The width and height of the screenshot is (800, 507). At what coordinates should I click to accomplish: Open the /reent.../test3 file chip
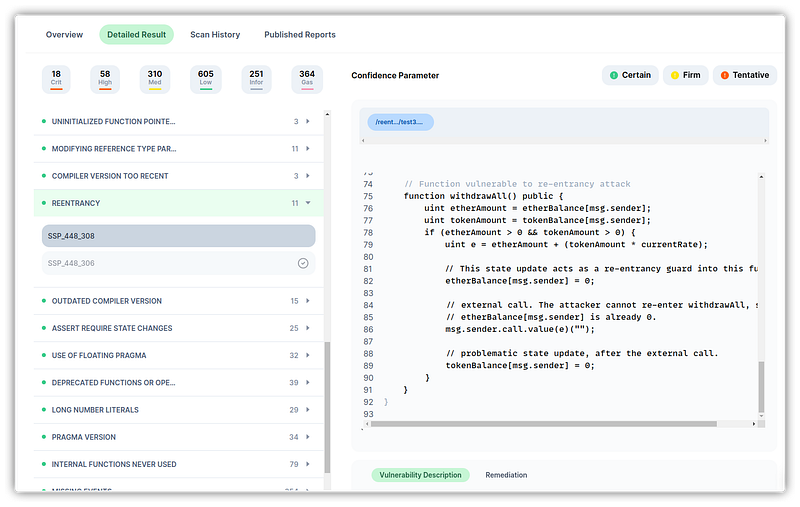[x=400, y=122]
